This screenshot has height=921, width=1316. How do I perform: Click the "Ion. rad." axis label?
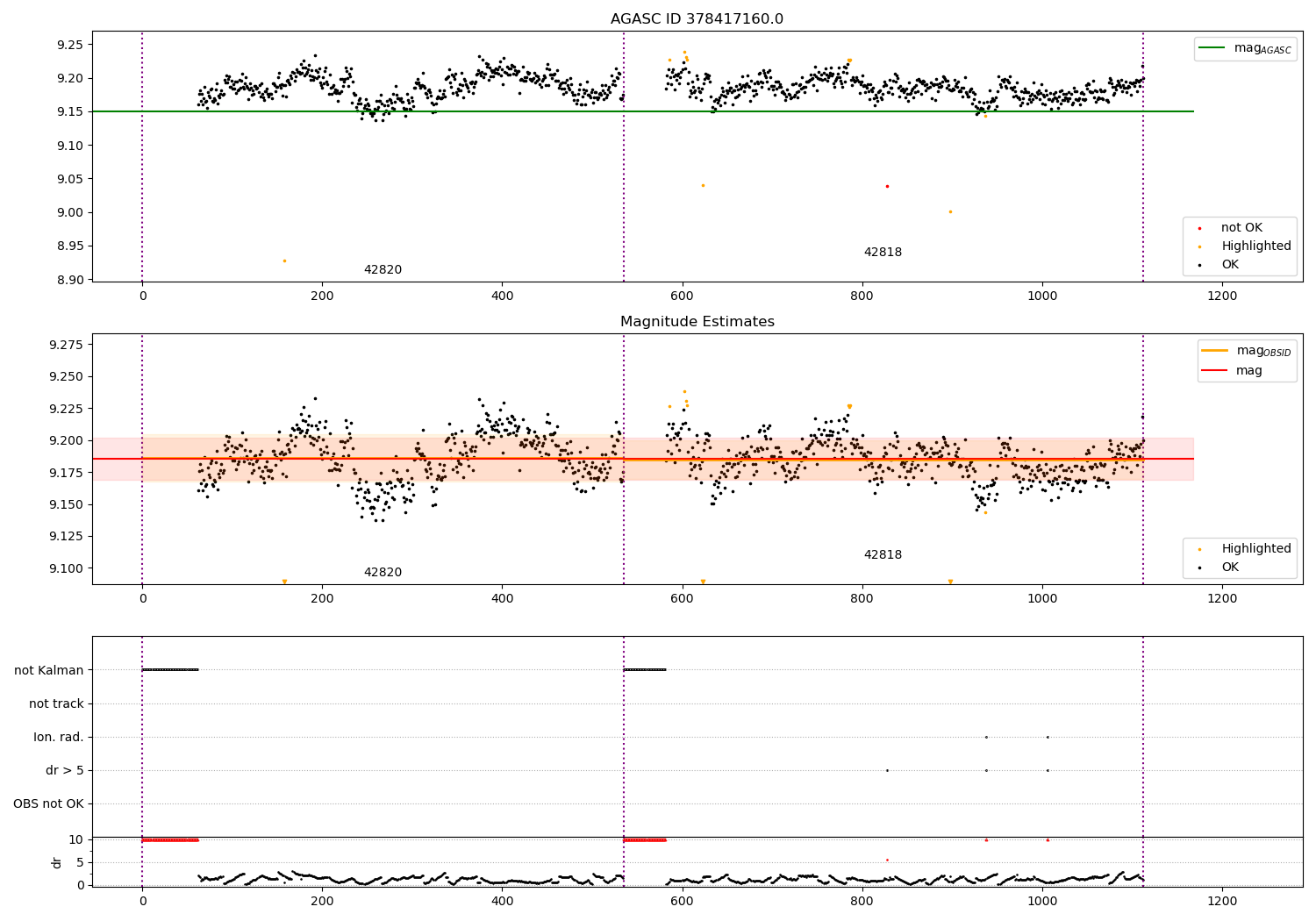(x=59, y=737)
